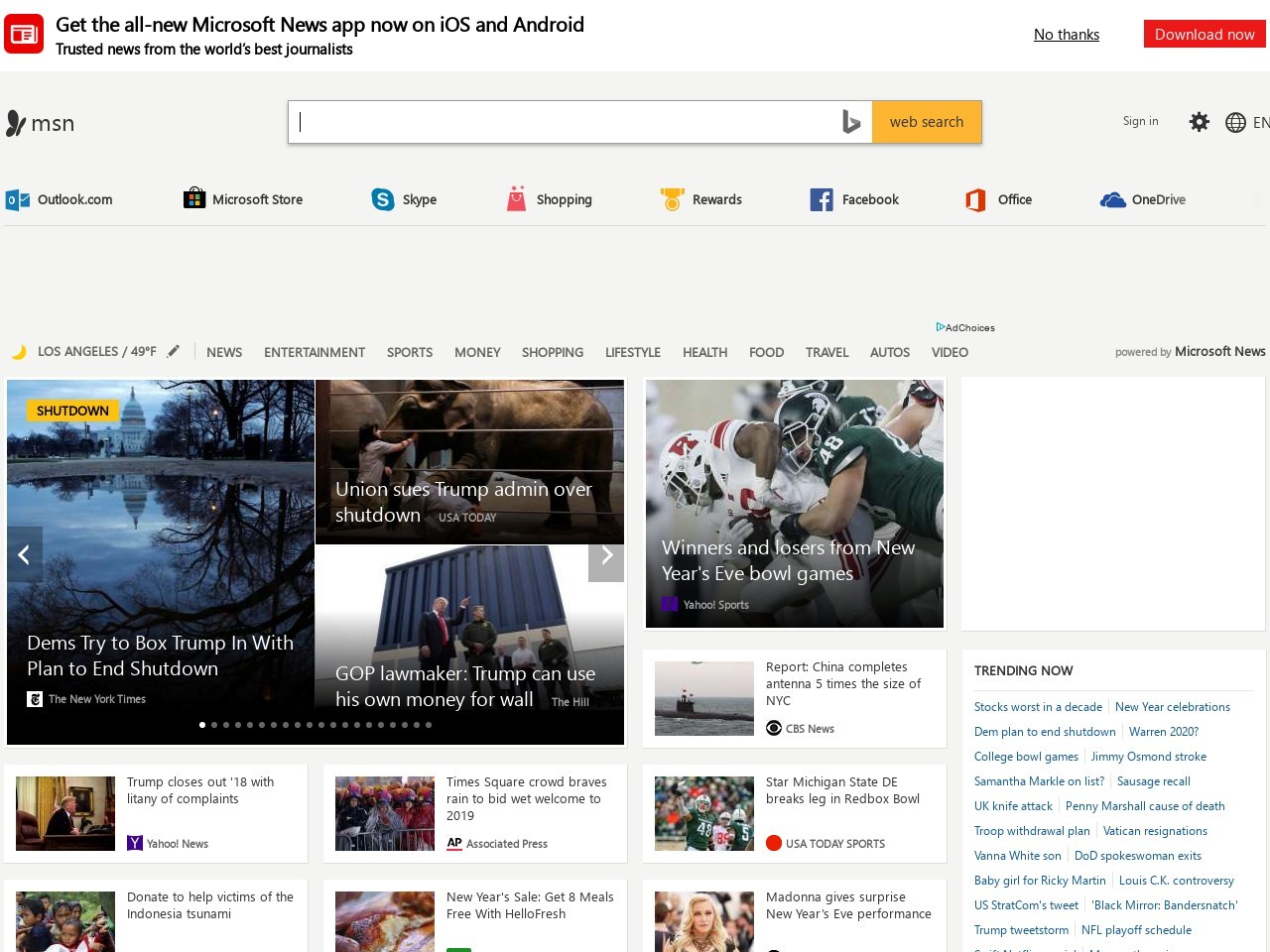Open Star Michigan State DE article
Image resolution: width=1270 pixels, height=952 pixels.
(842, 790)
